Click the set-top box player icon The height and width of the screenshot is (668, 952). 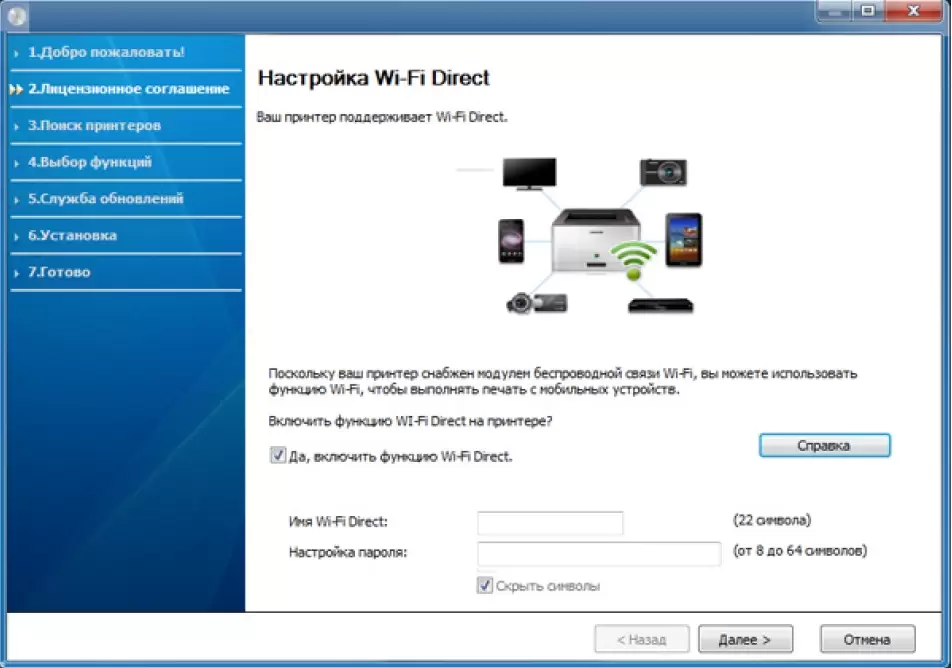pyautogui.click(x=659, y=304)
